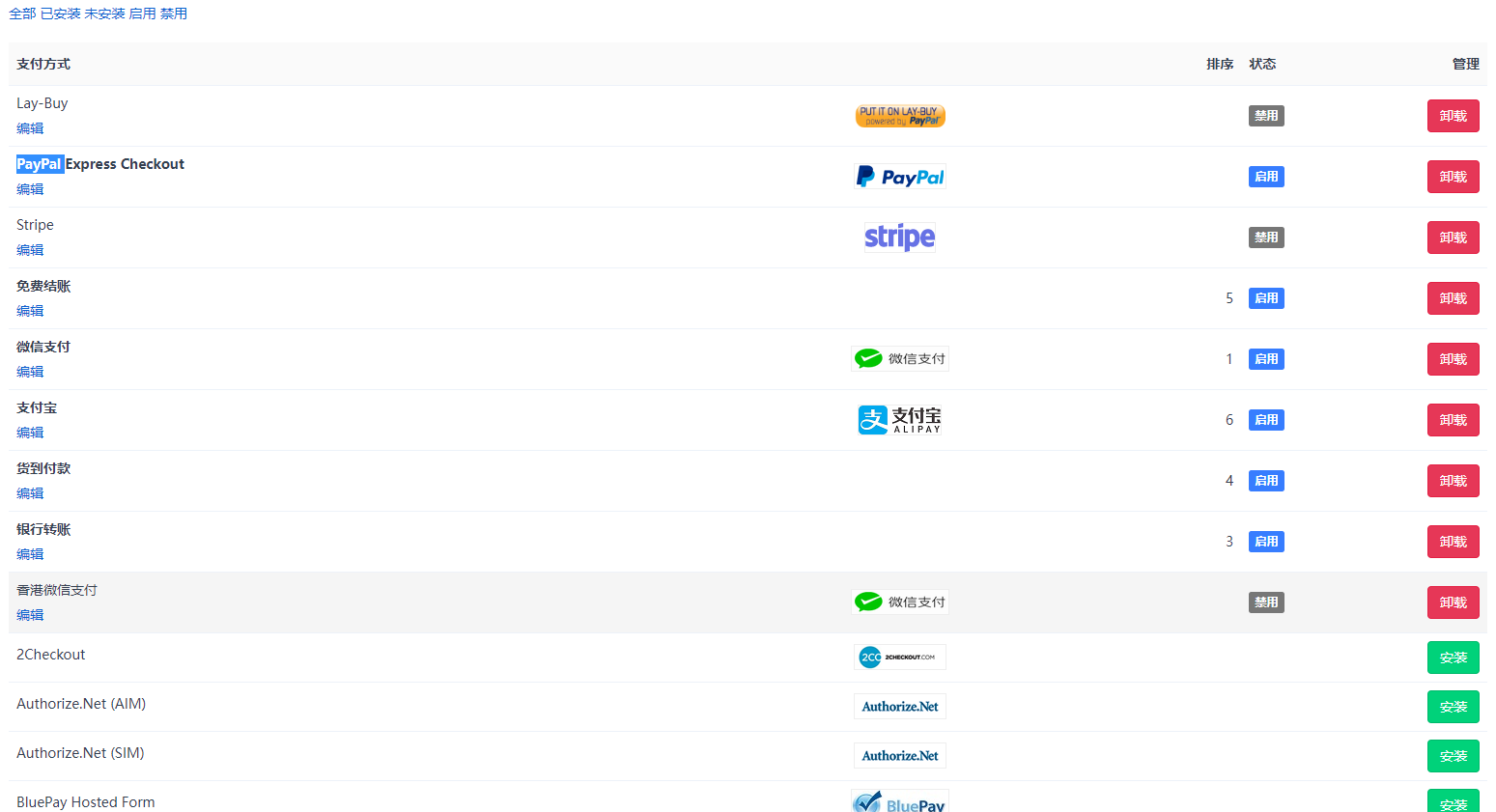
Task: Show all payment methods via 全部 filter
Action: point(22,14)
